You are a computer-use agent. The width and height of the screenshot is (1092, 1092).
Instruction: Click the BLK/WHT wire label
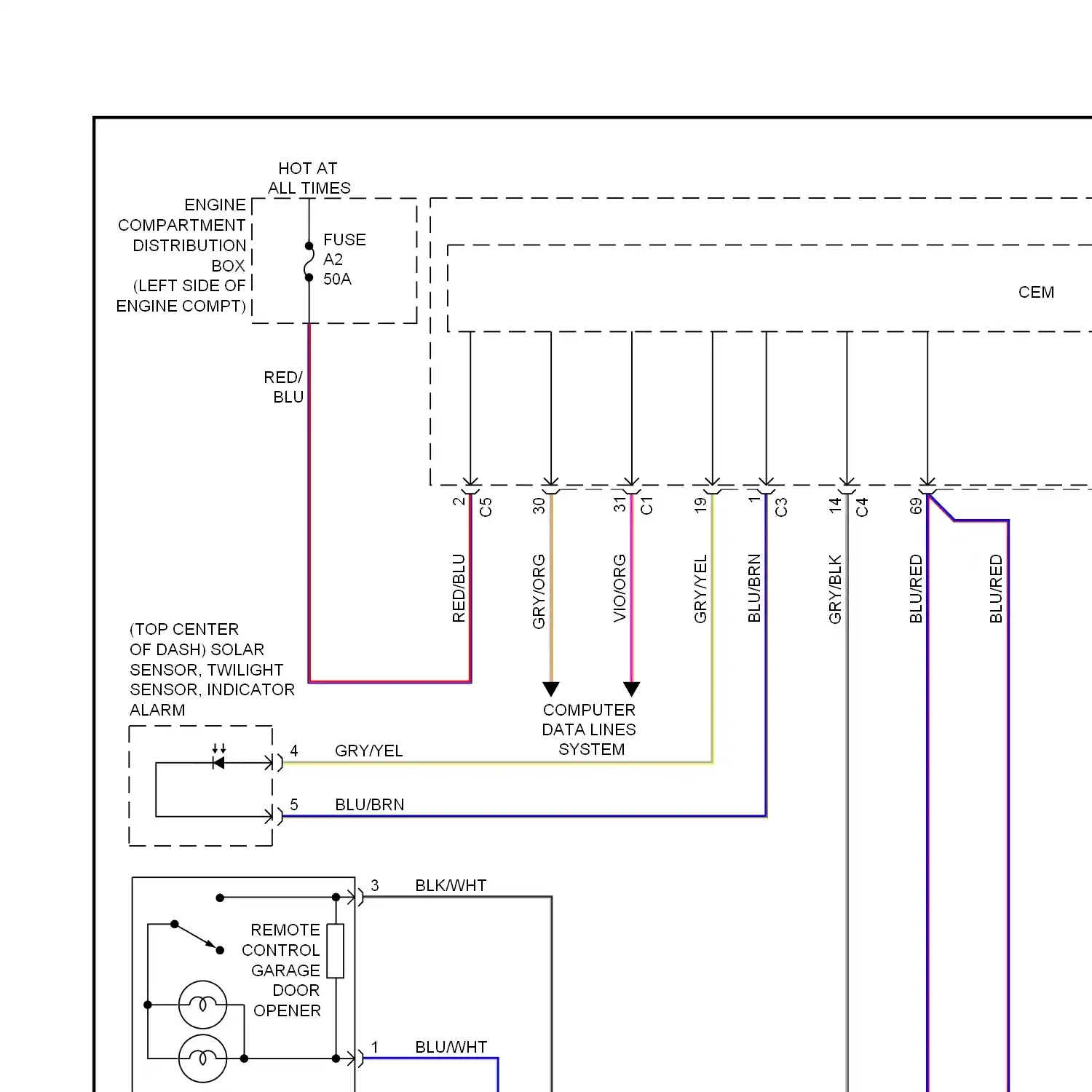coord(451,885)
